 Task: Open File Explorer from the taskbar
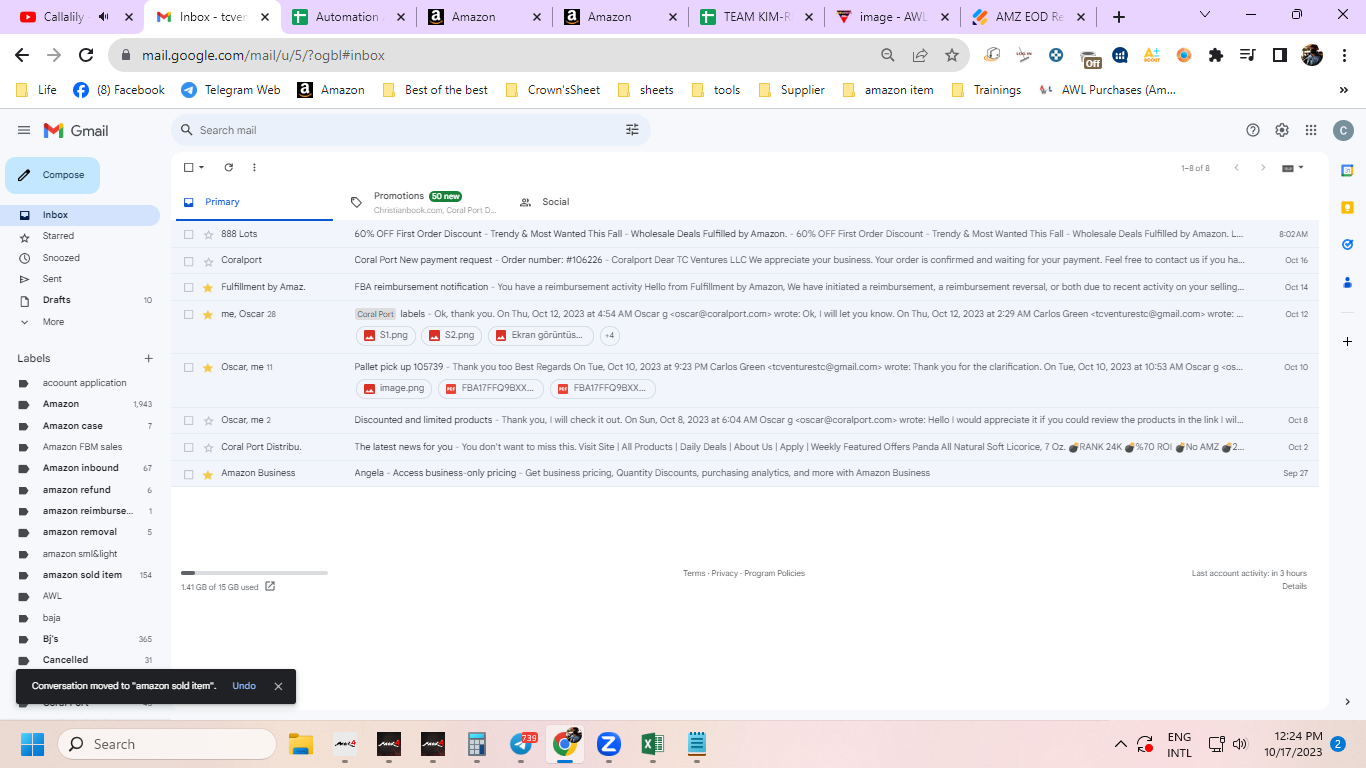[x=301, y=744]
